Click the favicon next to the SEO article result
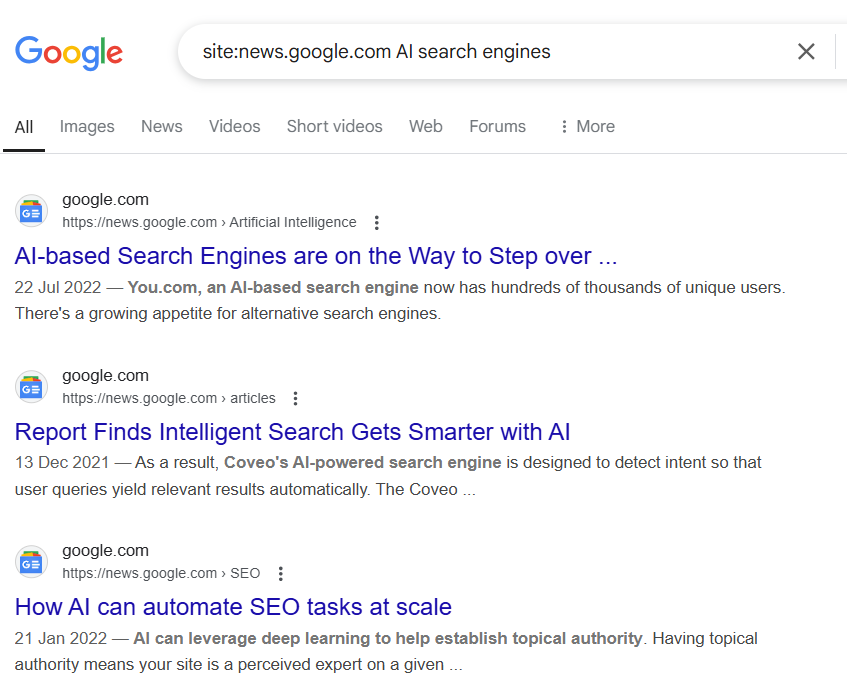The image size is (847, 688). point(31,561)
